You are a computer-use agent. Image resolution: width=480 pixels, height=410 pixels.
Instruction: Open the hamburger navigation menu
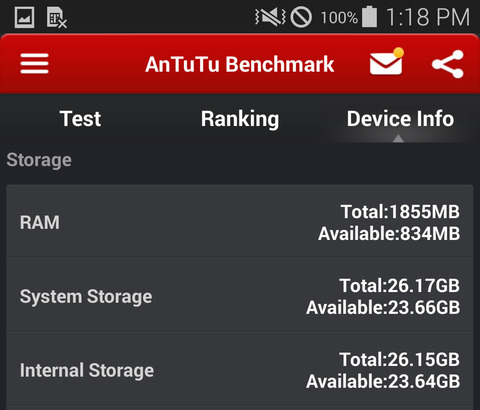(x=34, y=63)
